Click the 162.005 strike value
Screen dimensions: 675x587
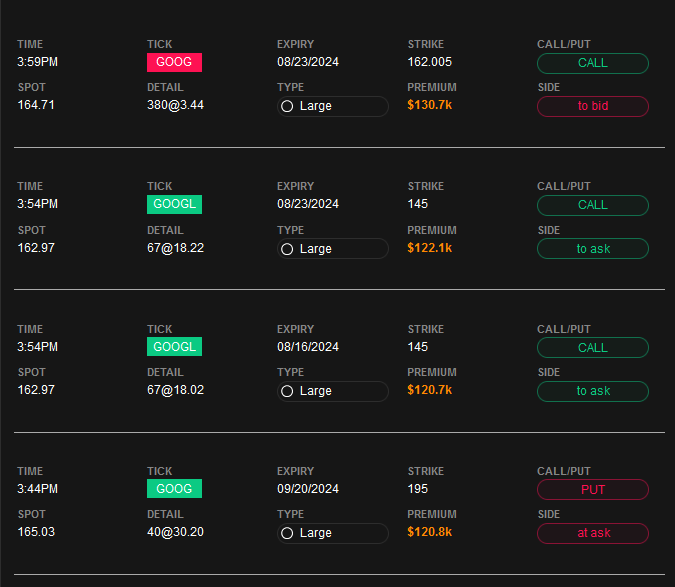(x=430, y=62)
